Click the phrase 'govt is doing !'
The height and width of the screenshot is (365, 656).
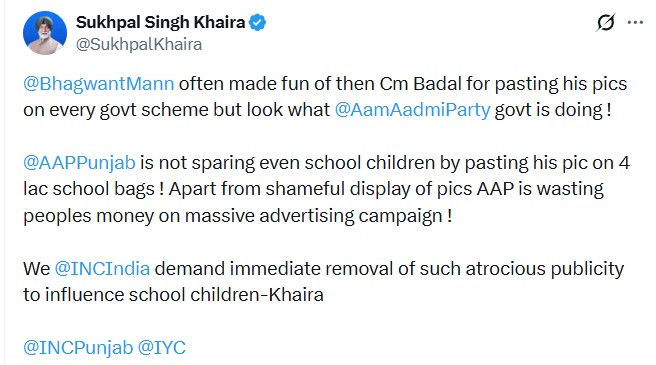click(x=553, y=110)
